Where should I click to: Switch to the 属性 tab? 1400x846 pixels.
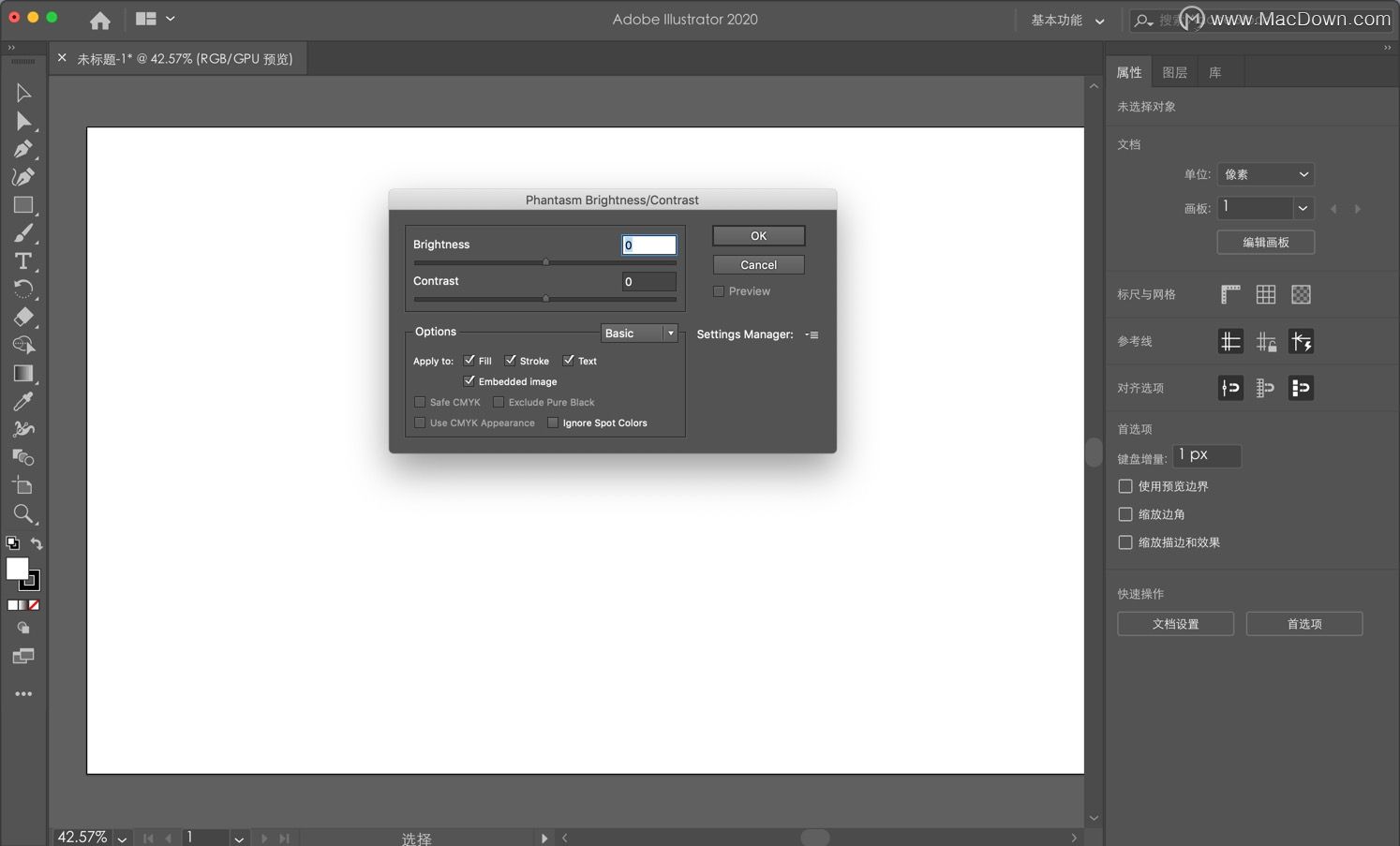(x=1129, y=72)
